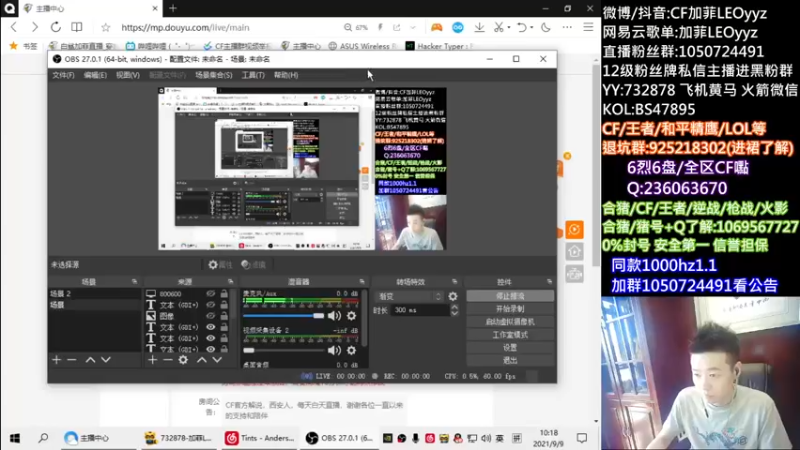
Task: Click browser screenshot scissors icon
Action: (x=499, y=27)
